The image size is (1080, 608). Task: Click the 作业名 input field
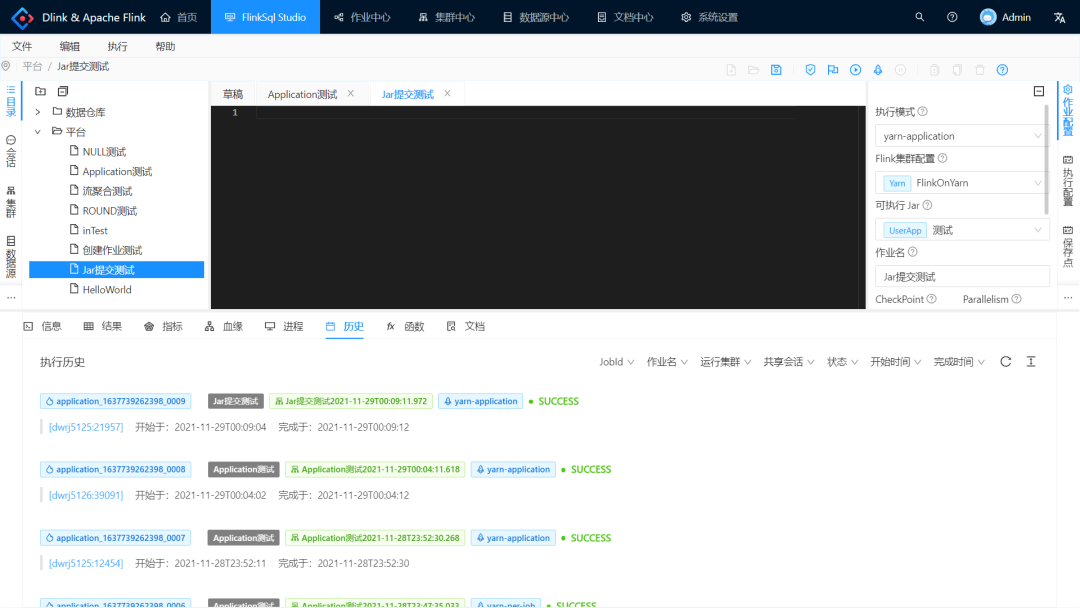(x=962, y=276)
